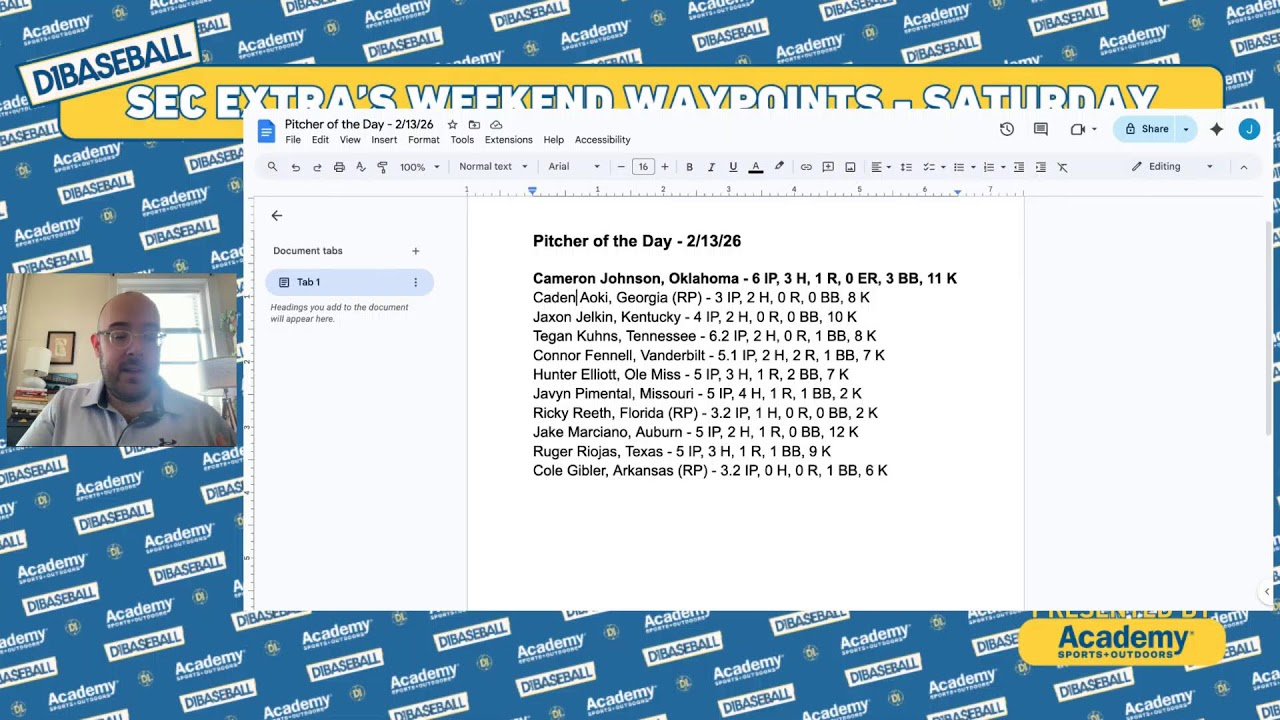Image resolution: width=1280 pixels, height=720 pixels.
Task: Start a video call with the camera icon
Action: (x=1077, y=129)
